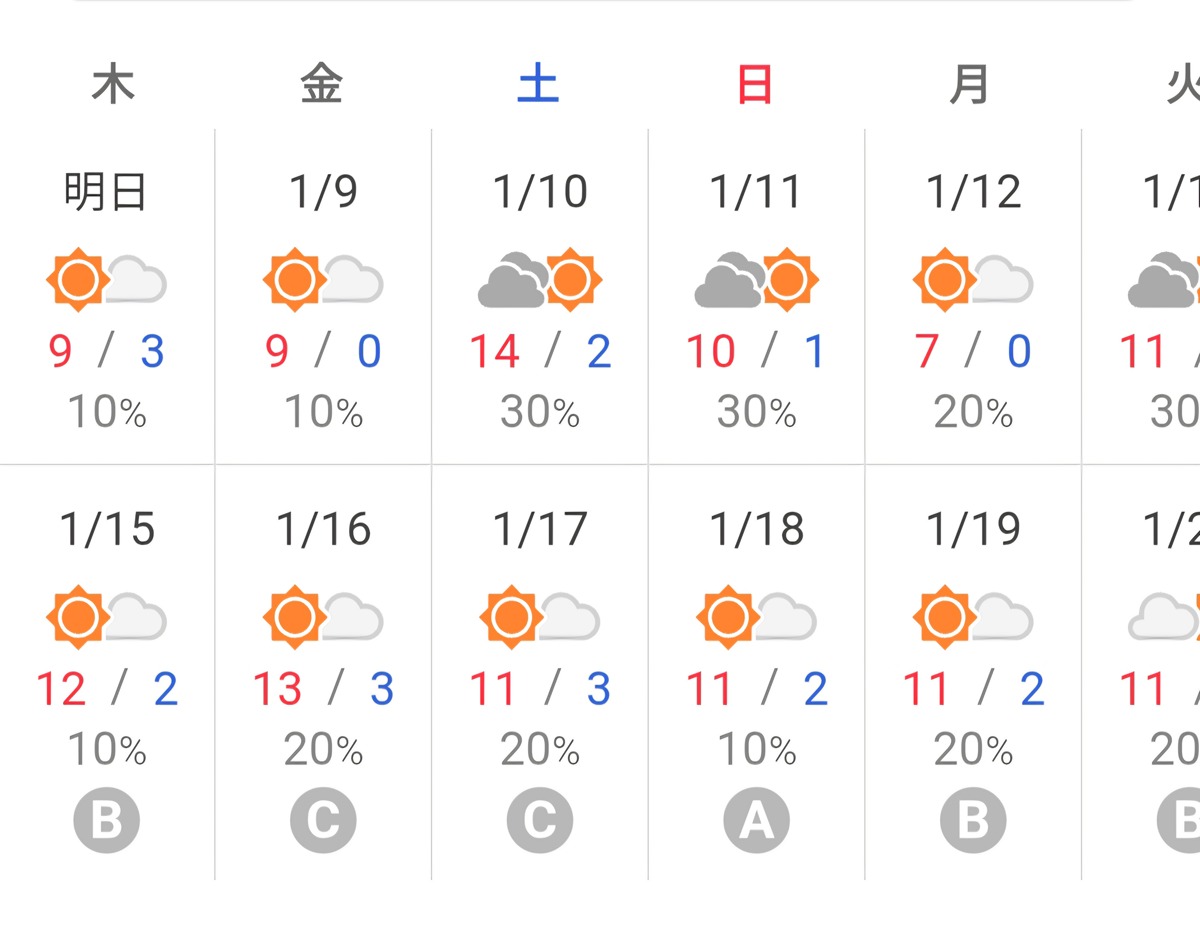1200x934 pixels.
Task: Open the 1/17 date forecast
Action: (540, 529)
